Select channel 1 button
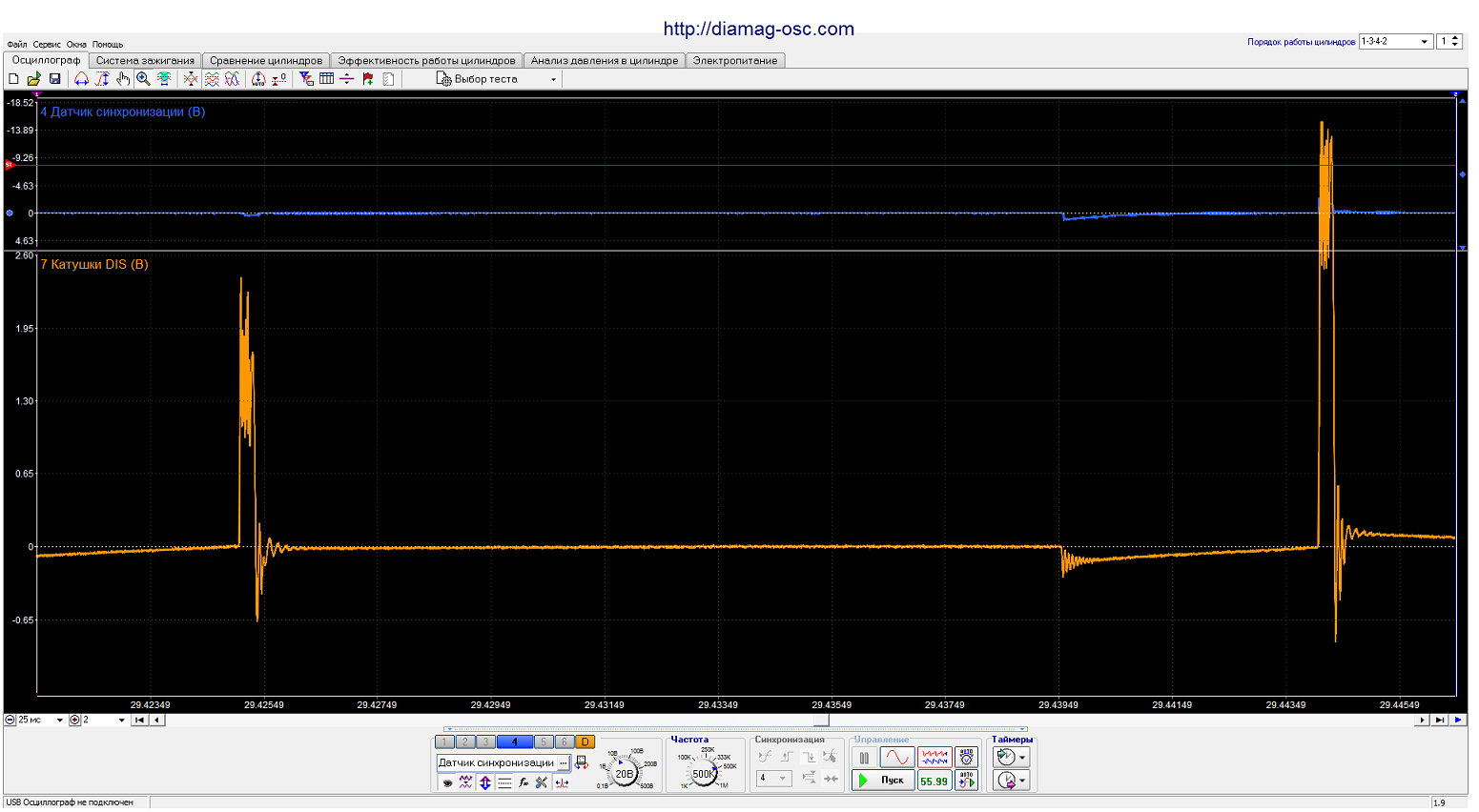The height and width of the screenshot is (812, 1479). tap(444, 741)
